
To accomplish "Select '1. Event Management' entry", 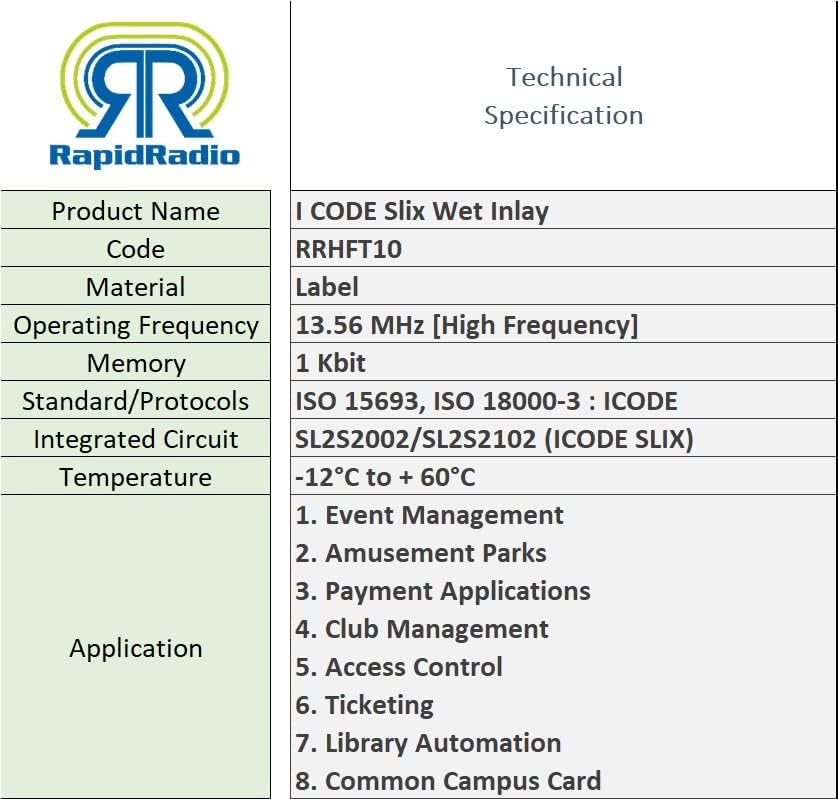I will point(429,515).
